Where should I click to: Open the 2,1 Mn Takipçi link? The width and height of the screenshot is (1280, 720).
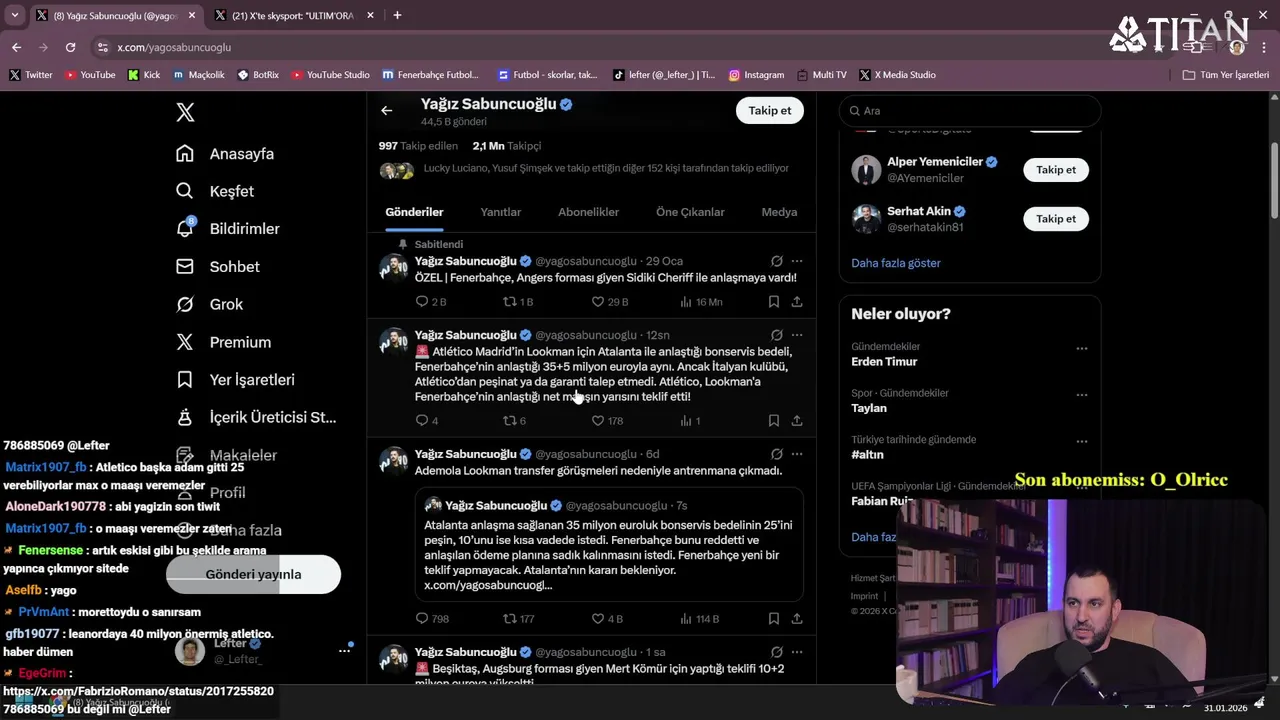[507, 146]
